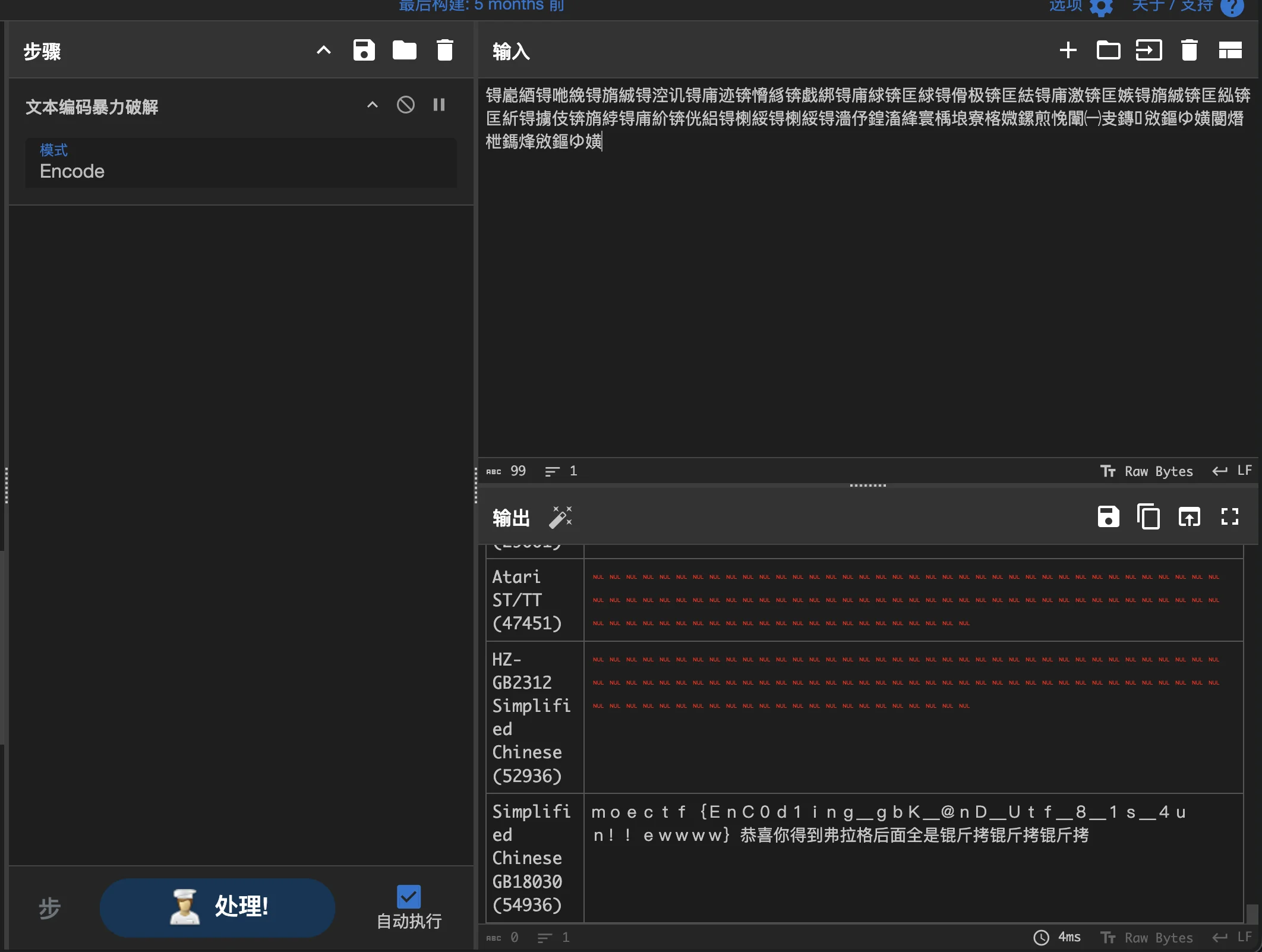This screenshot has width=1262, height=952.
Task: Reset input pane layout icon
Action: [x=1230, y=51]
